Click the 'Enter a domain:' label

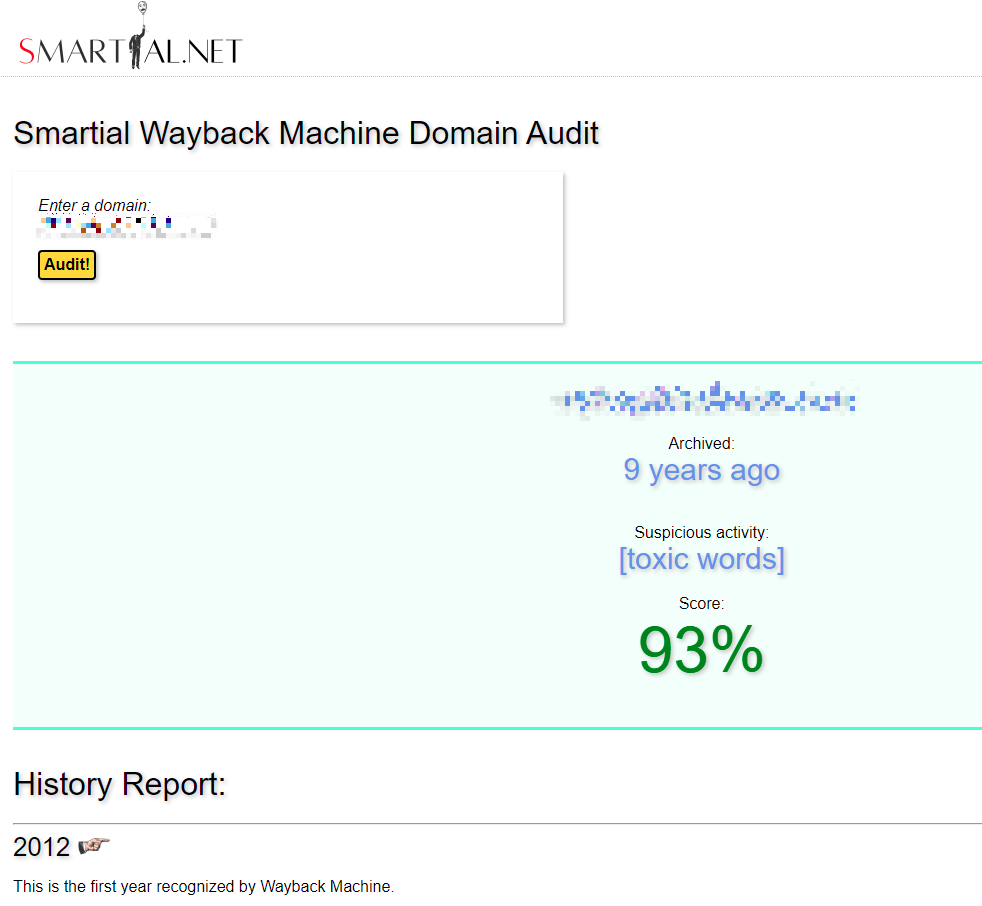(x=95, y=205)
